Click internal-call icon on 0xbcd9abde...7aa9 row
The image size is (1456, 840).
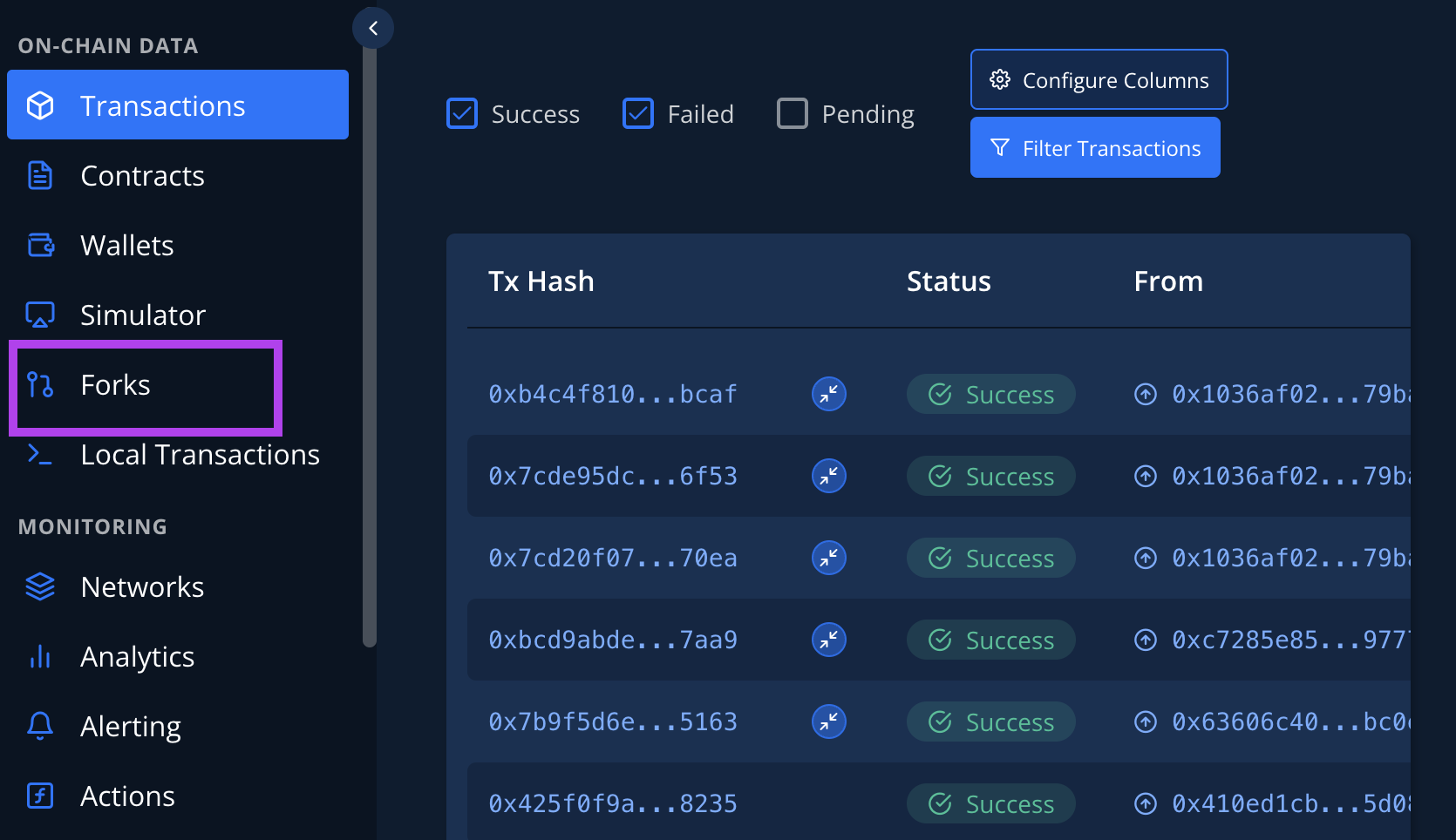tap(829, 640)
